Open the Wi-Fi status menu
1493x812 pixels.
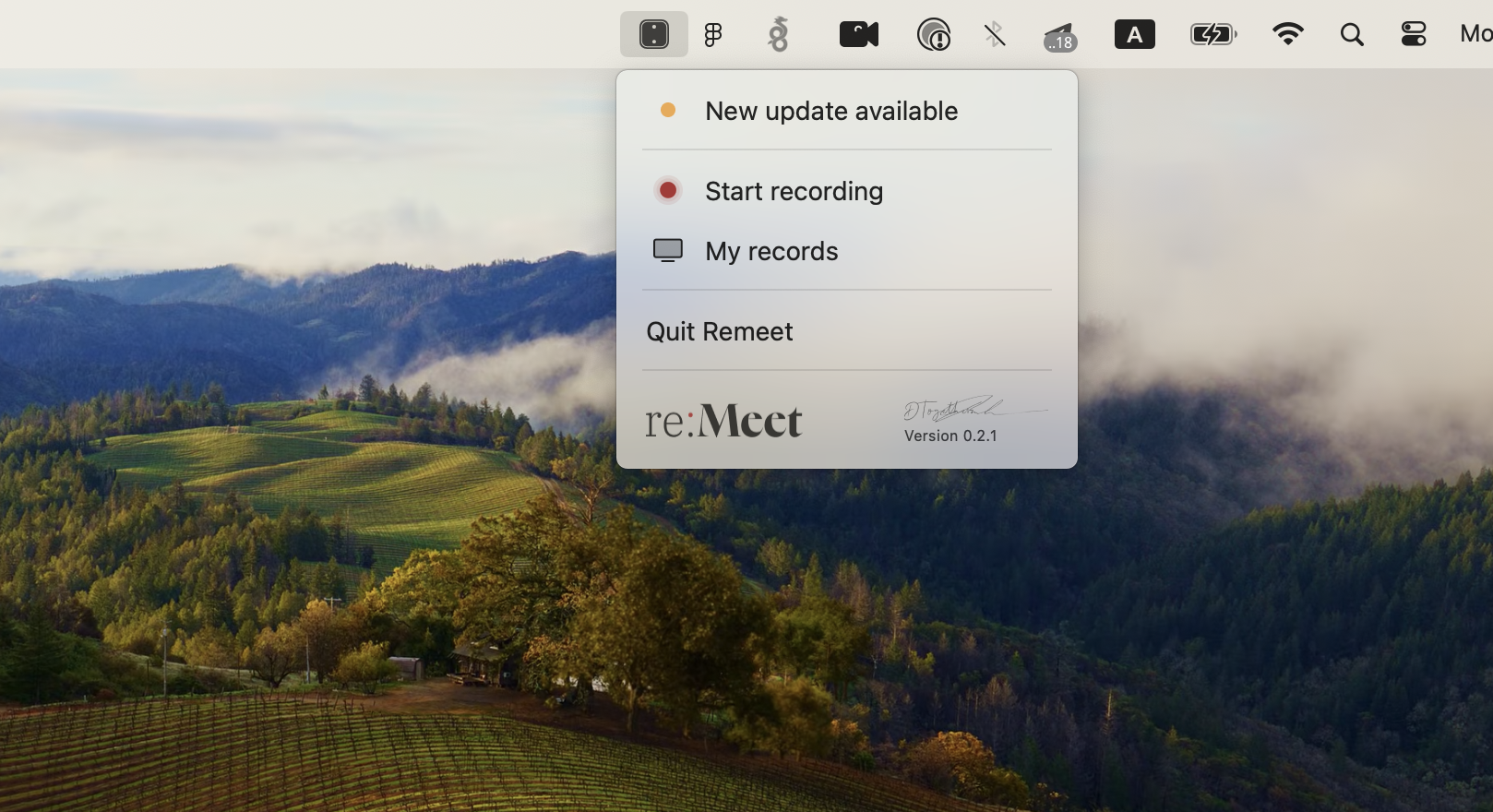click(1287, 35)
